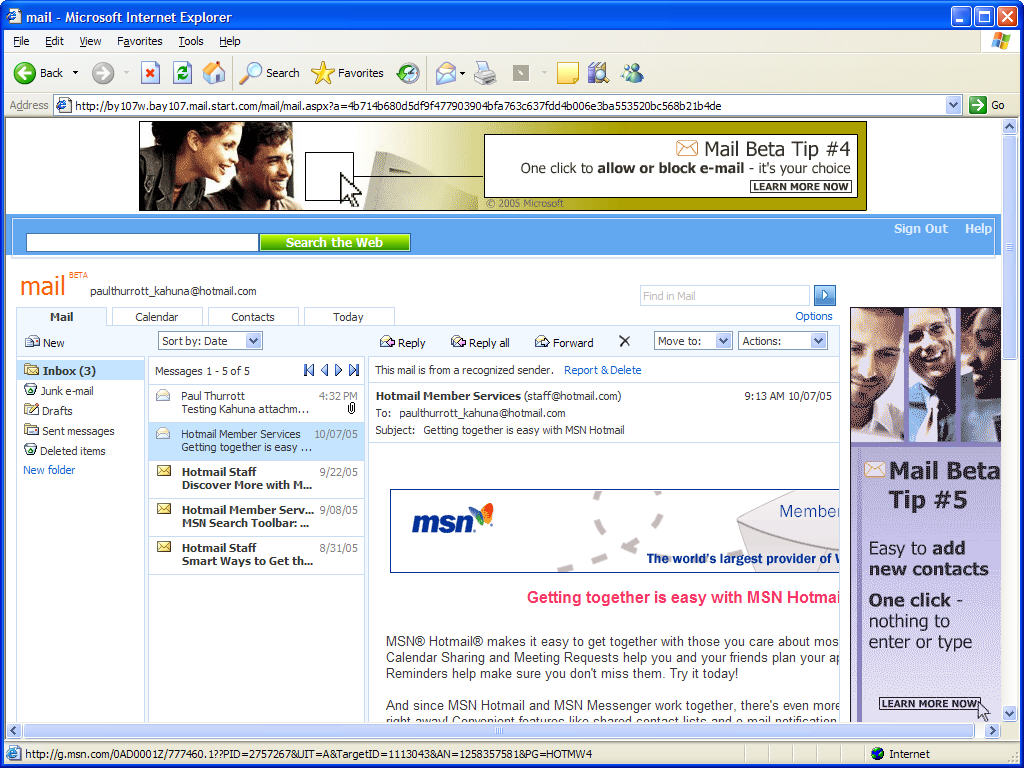The image size is (1024, 768).
Task: Open the Options link
Action: tap(814, 316)
